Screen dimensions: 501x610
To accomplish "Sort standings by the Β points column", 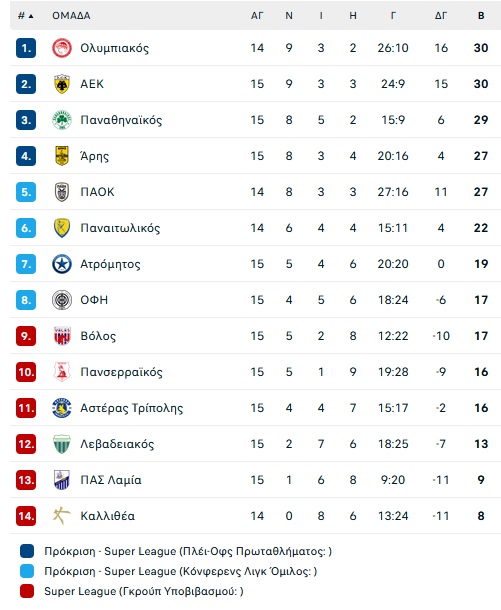I will point(481,16).
